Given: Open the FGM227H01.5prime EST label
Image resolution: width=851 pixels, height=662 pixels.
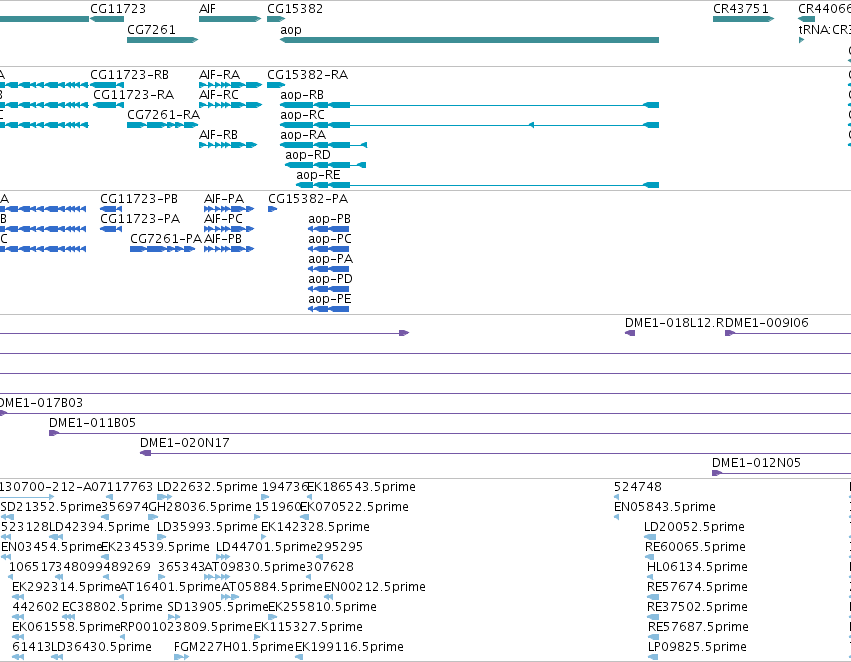Looking at the screenshot, I should [x=233, y=647].
